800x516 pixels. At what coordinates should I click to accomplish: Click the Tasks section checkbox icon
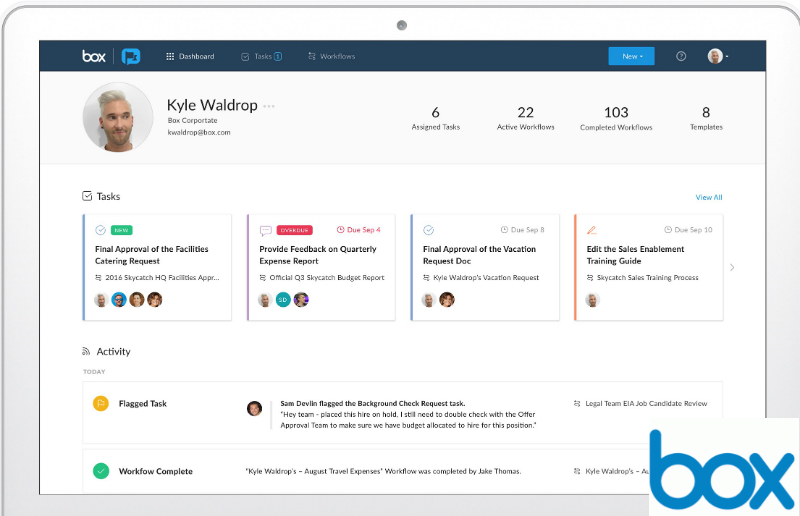(x=87, y=197)
